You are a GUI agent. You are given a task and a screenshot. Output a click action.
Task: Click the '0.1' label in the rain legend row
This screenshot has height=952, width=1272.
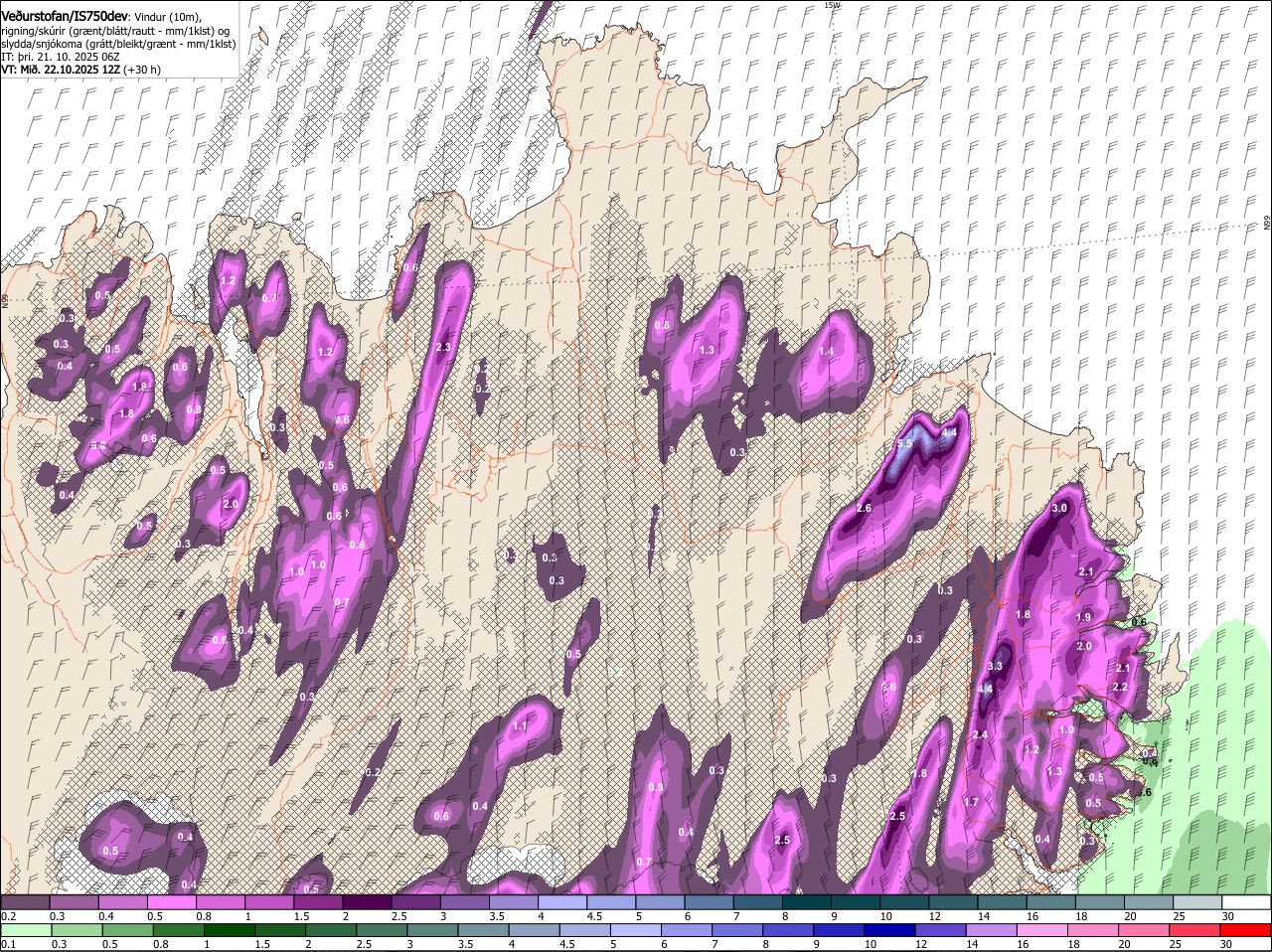(x=9, y=944)
